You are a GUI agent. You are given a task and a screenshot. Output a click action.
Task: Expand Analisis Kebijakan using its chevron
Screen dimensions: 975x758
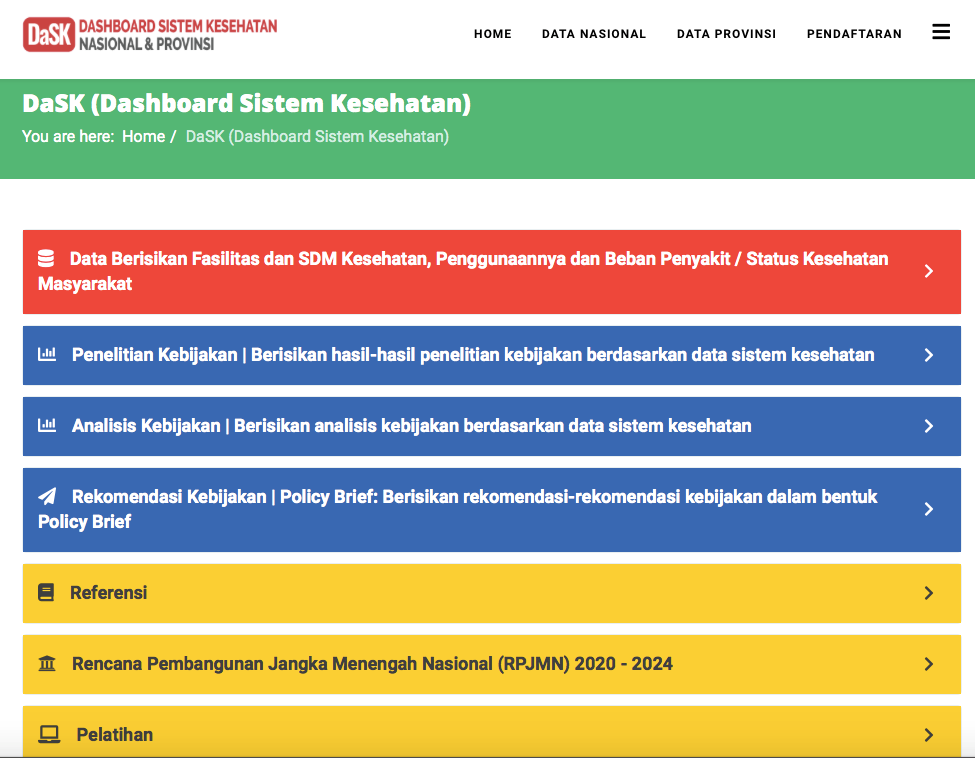point(928,426)
